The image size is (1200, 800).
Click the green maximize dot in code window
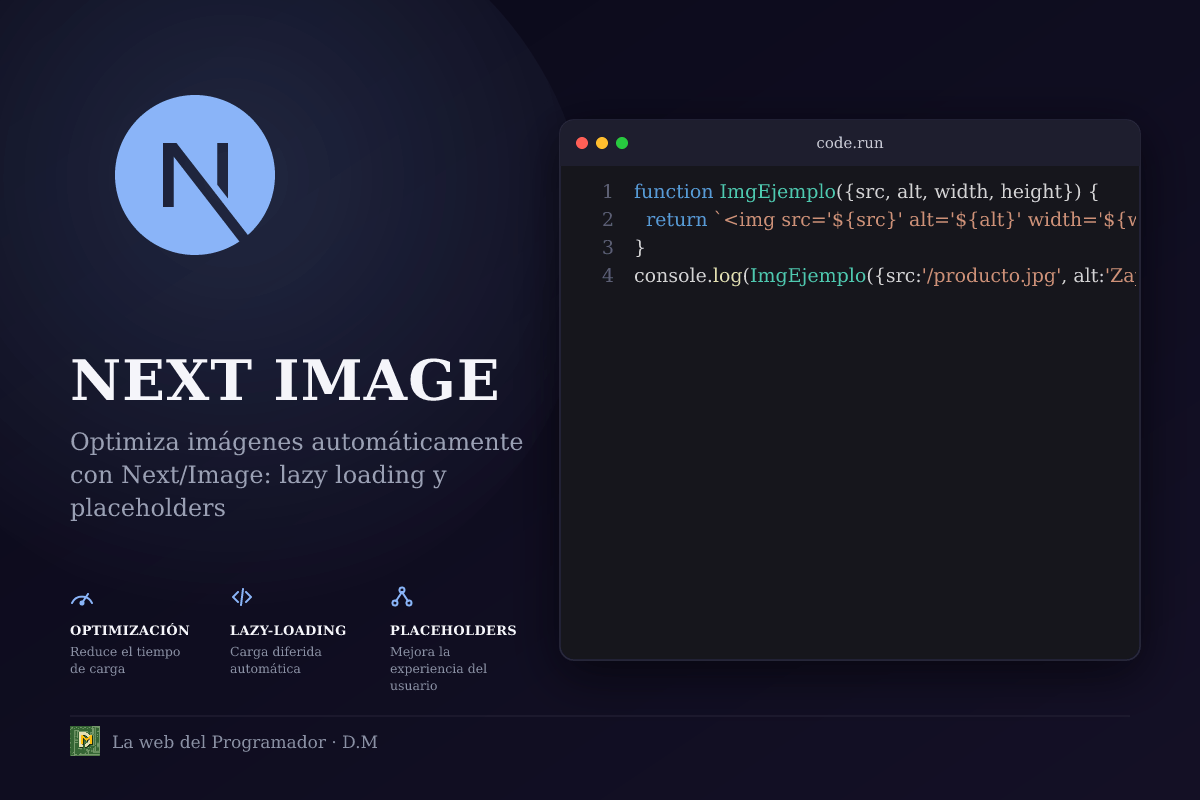click(622, 143)
